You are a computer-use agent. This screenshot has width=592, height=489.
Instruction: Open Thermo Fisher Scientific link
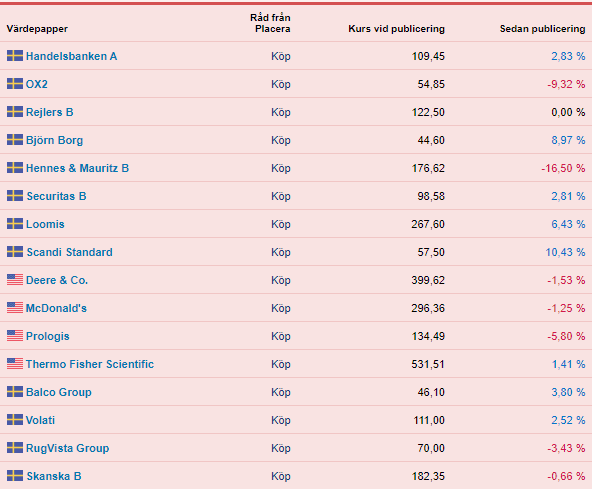click(x=90, y=364)
